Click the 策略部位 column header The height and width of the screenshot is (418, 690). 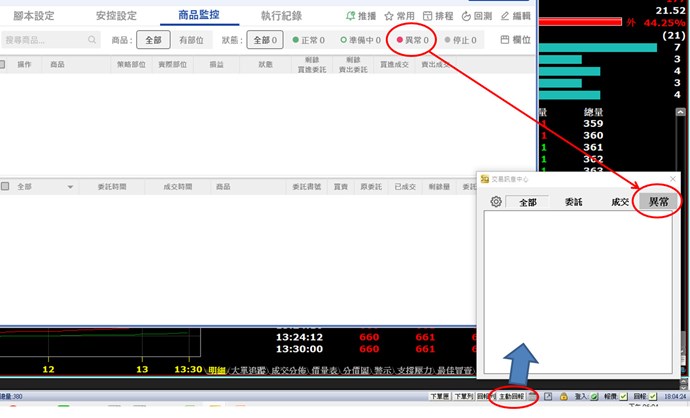tap(131, 65)
